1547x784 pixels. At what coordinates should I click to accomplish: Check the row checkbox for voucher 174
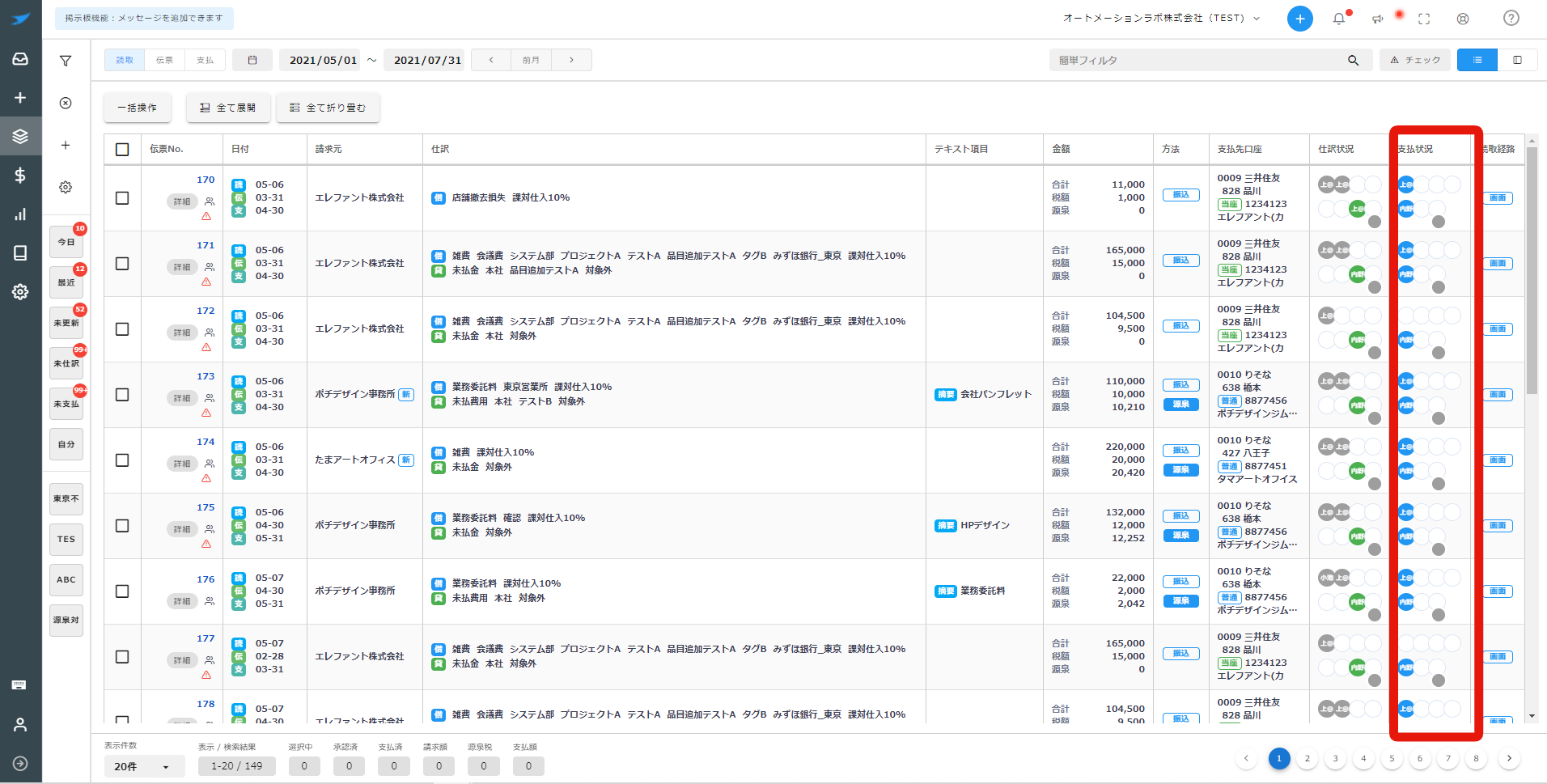pyautogui.click(x=122, y=460)
